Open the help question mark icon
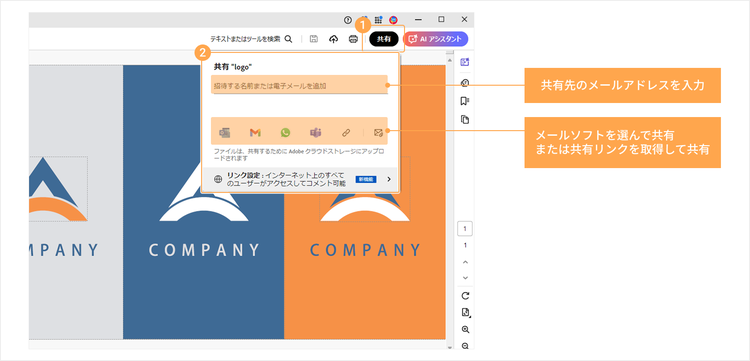The image size is (750, 361). 348,20
